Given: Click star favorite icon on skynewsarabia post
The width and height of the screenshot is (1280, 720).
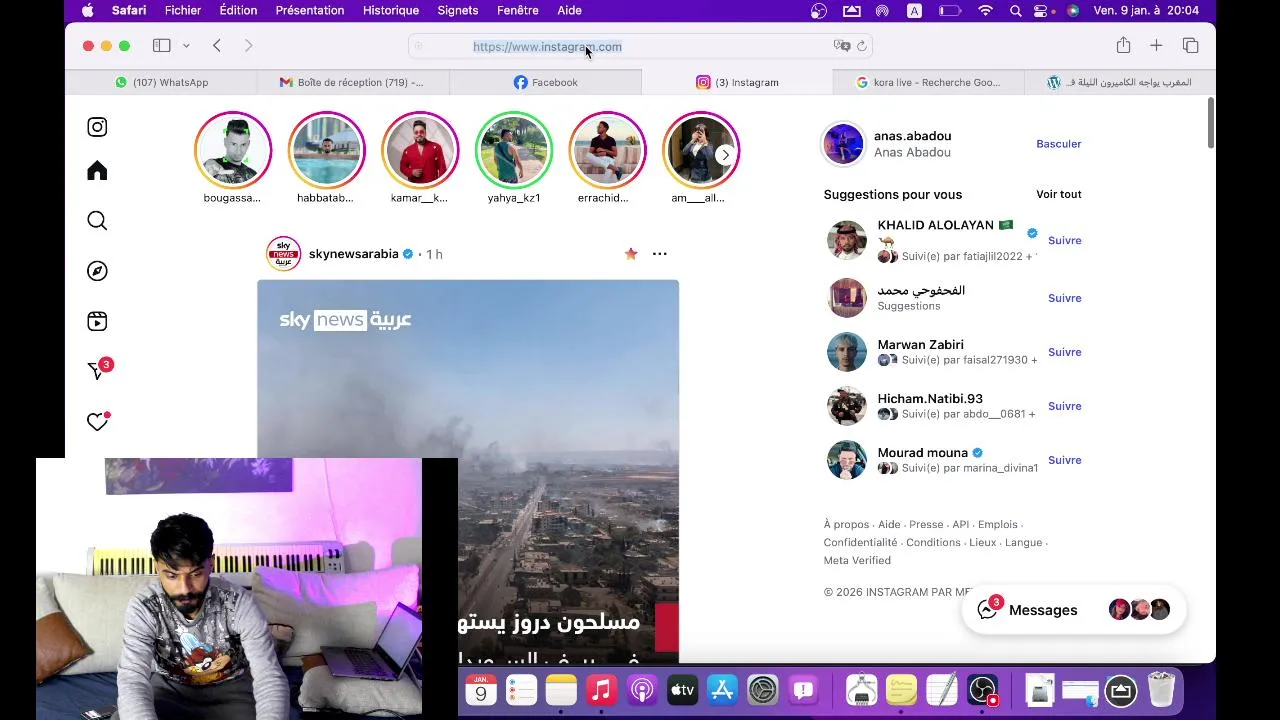Looking at the screenshot, I should click(x=631, y=254).
